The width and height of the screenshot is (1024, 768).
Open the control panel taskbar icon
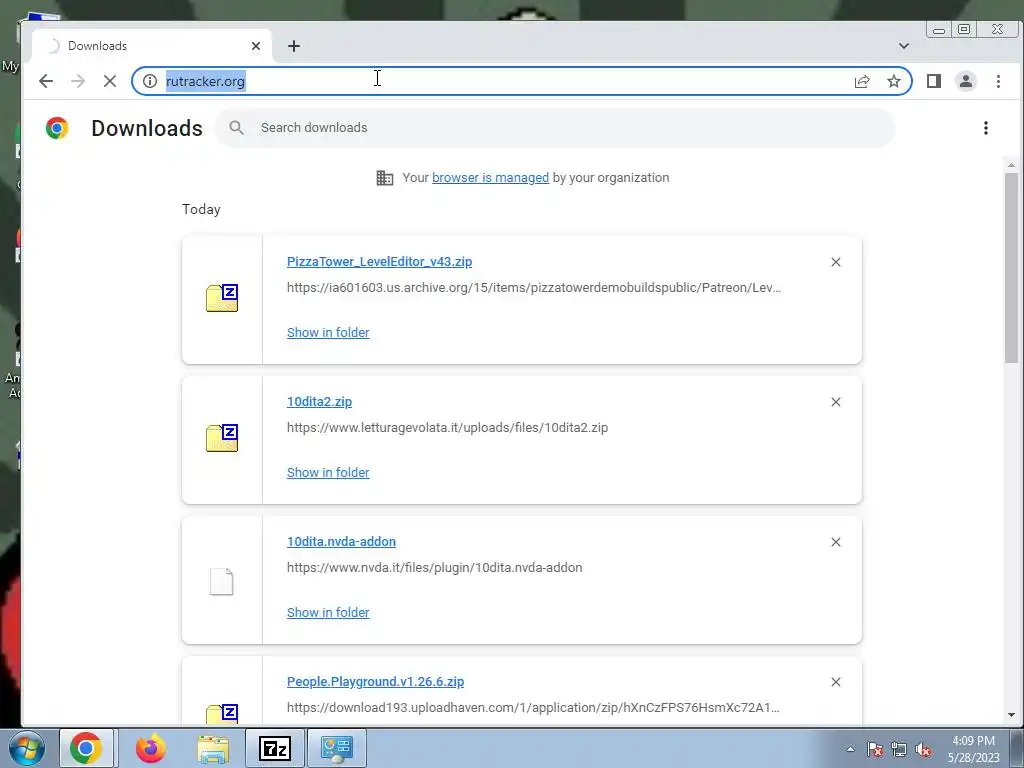tap(337, 748)
